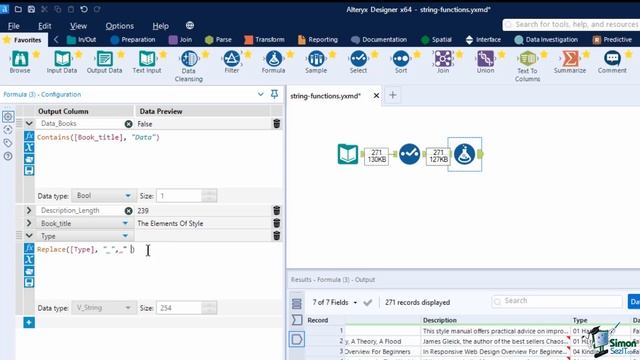Save the Type expression
Viewport: 640px width, 360px height.
tap(29, 282)
